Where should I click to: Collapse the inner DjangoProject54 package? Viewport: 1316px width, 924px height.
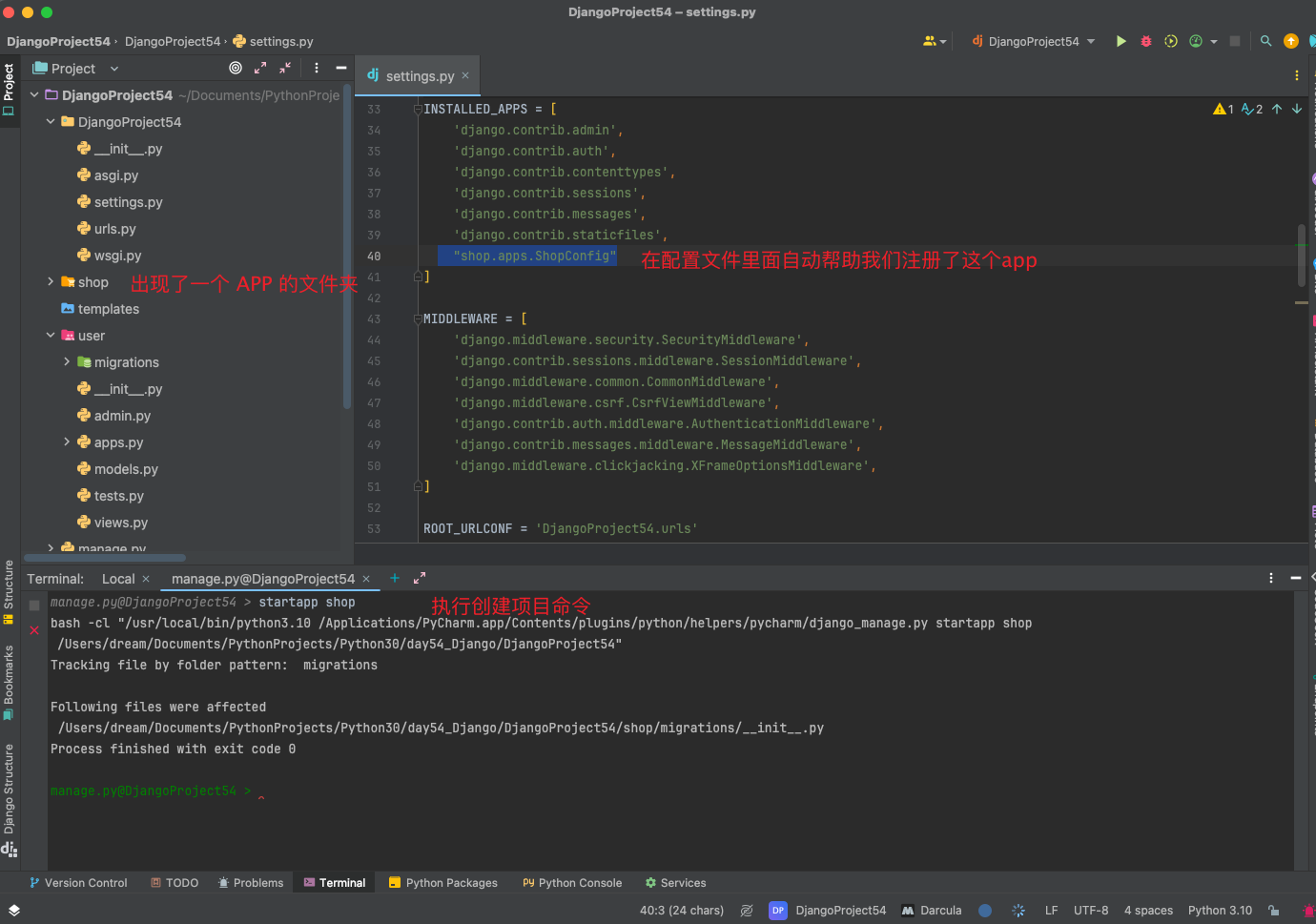pyautogui.click(x=51, y=121)
